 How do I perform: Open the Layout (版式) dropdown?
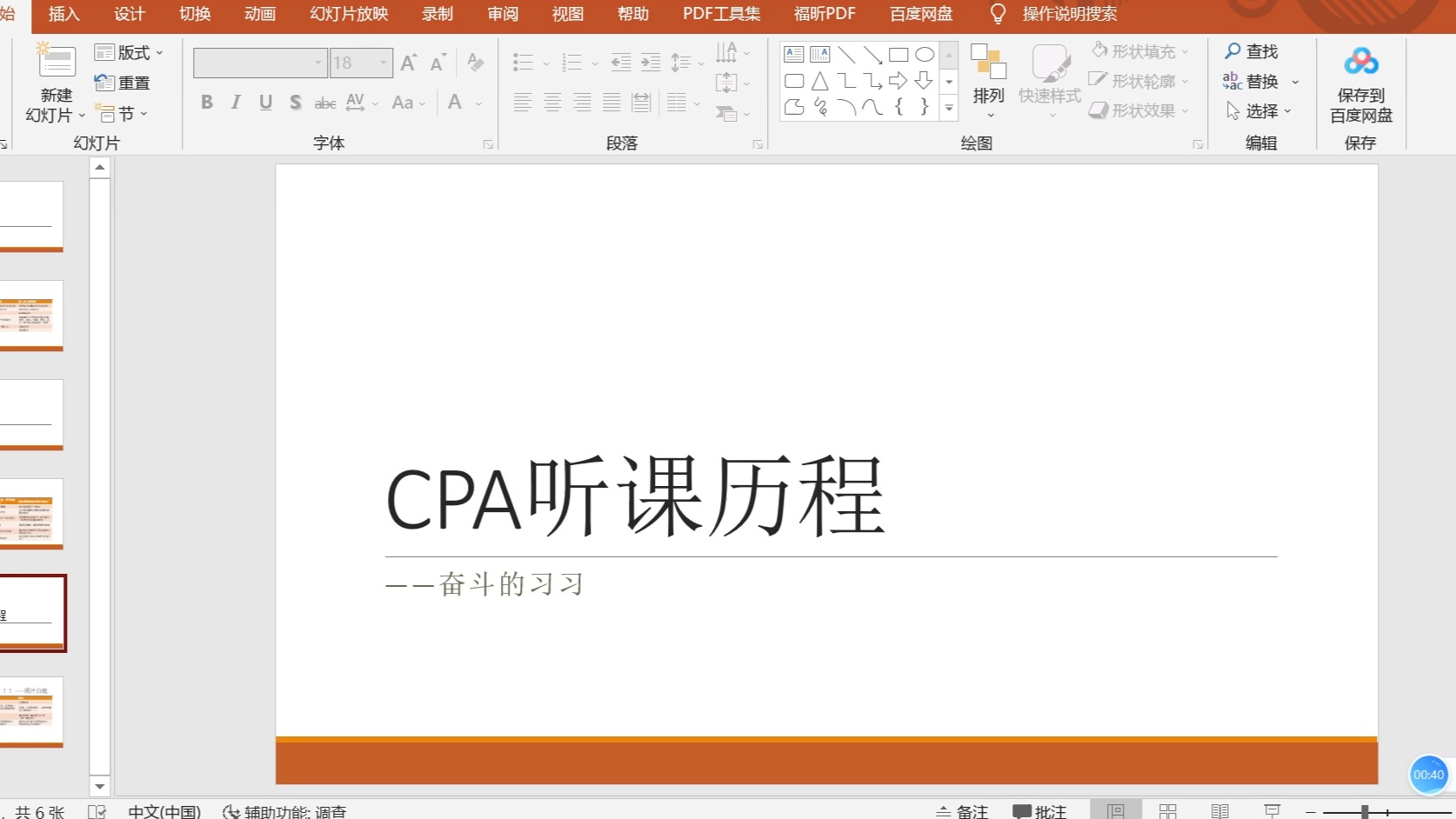(129, 53)
